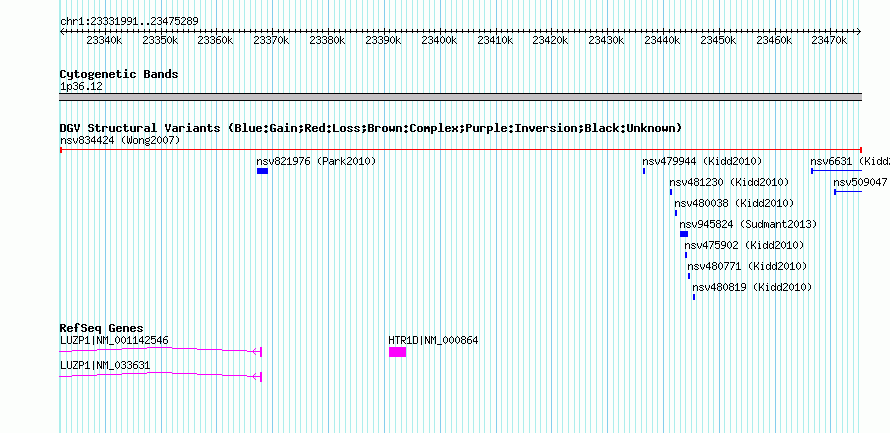The height and width of the screenshot is (433, 890).
Task: Select the 1p36.12 band label
Action: coord(81,87)
